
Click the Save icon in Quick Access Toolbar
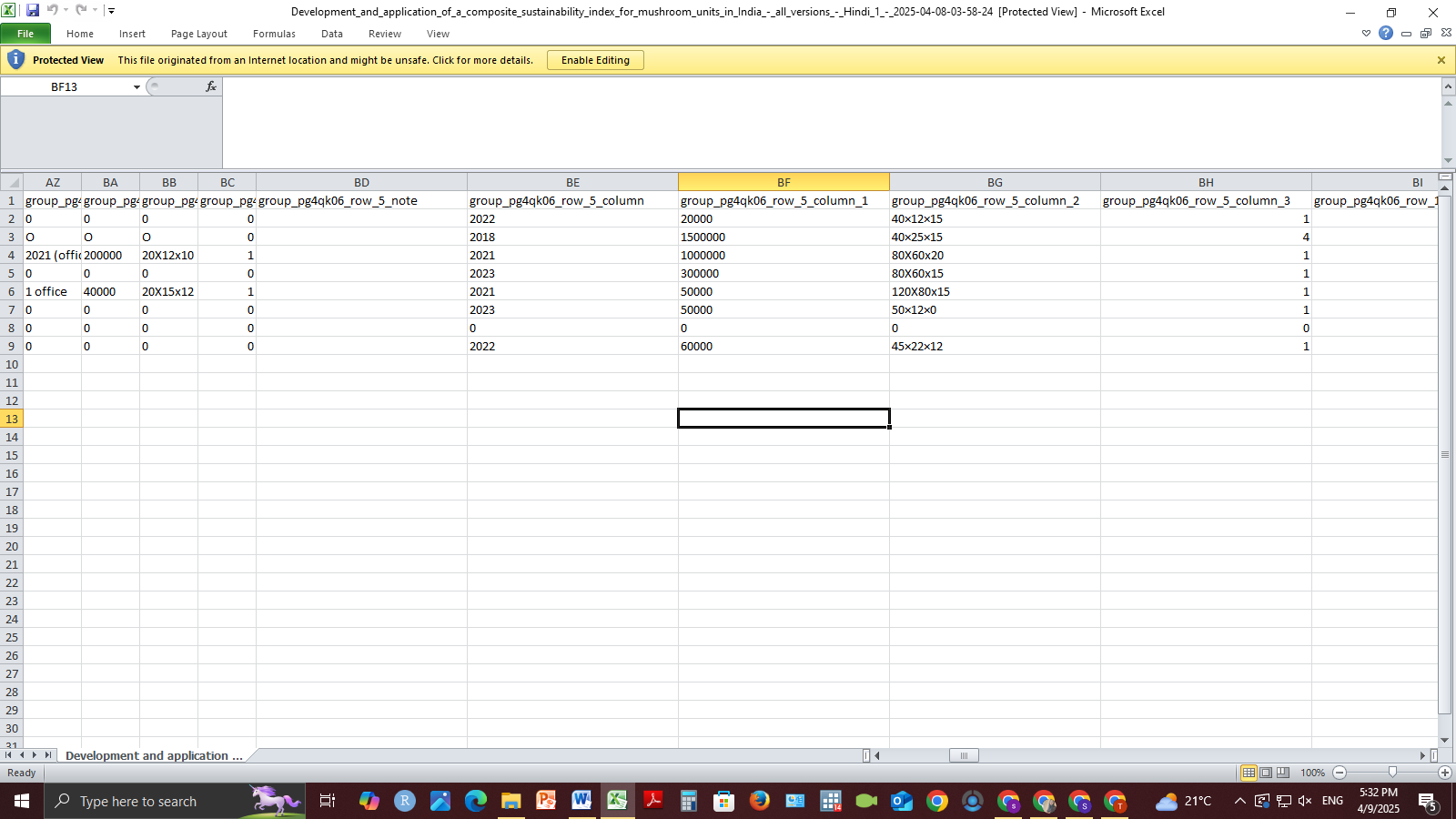coord(33,11)
